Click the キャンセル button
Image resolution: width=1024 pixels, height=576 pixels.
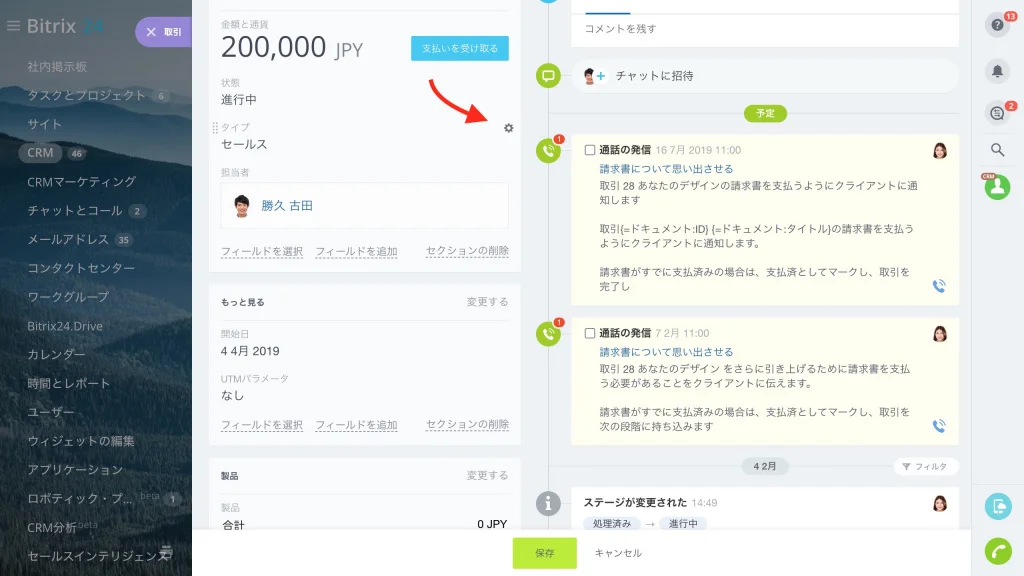pos(618,553)
